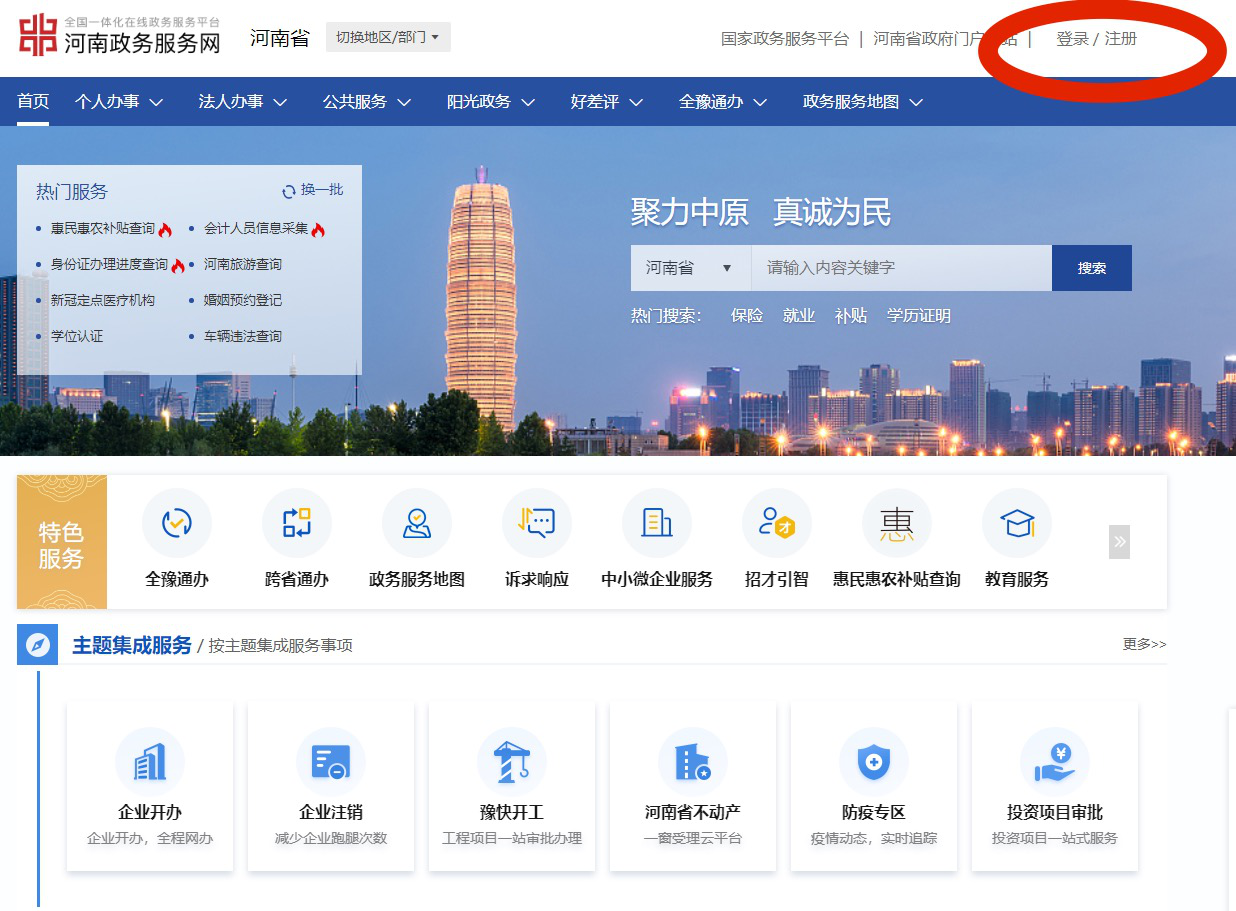Open the 跨省通办 service icon
The height and width of the screenshot is (911, 1236).
tap(297, 523)
